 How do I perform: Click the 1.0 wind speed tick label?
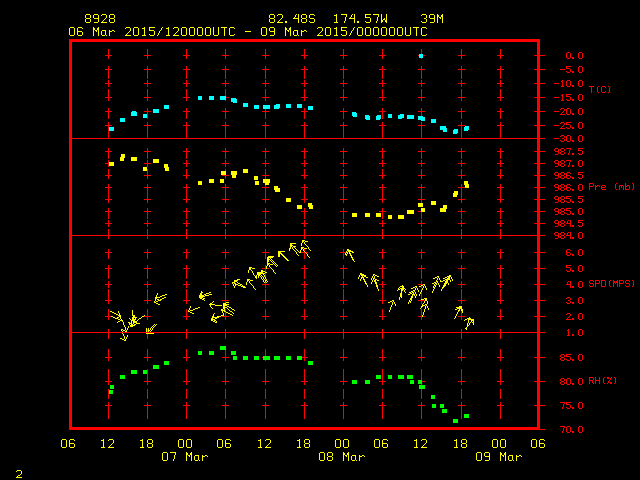tap(574, 333)
